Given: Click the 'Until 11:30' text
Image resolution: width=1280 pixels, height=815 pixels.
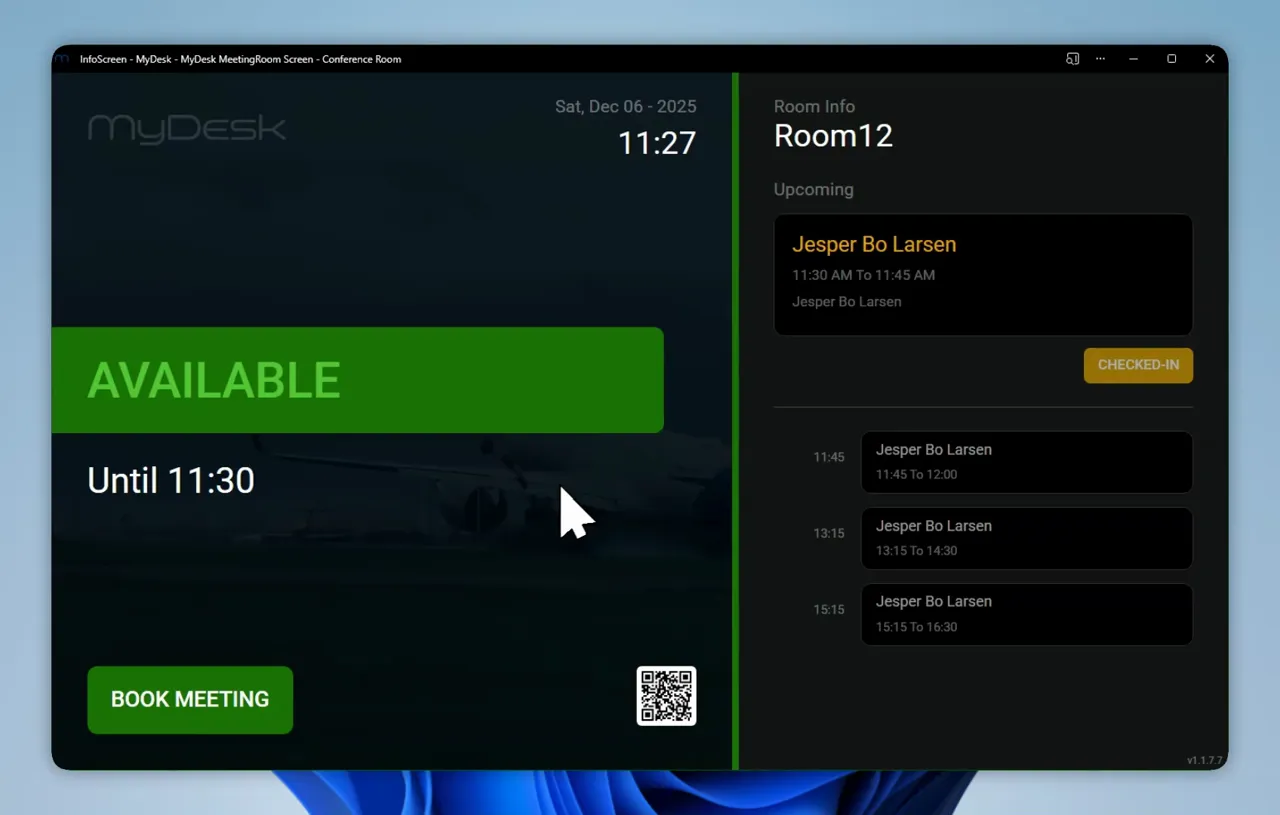Looking at the screenshot, I should pos(171,481).
